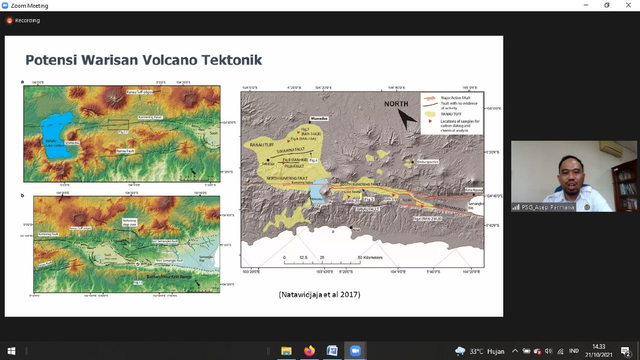Switch the IND input language indicator

(574, 351)
